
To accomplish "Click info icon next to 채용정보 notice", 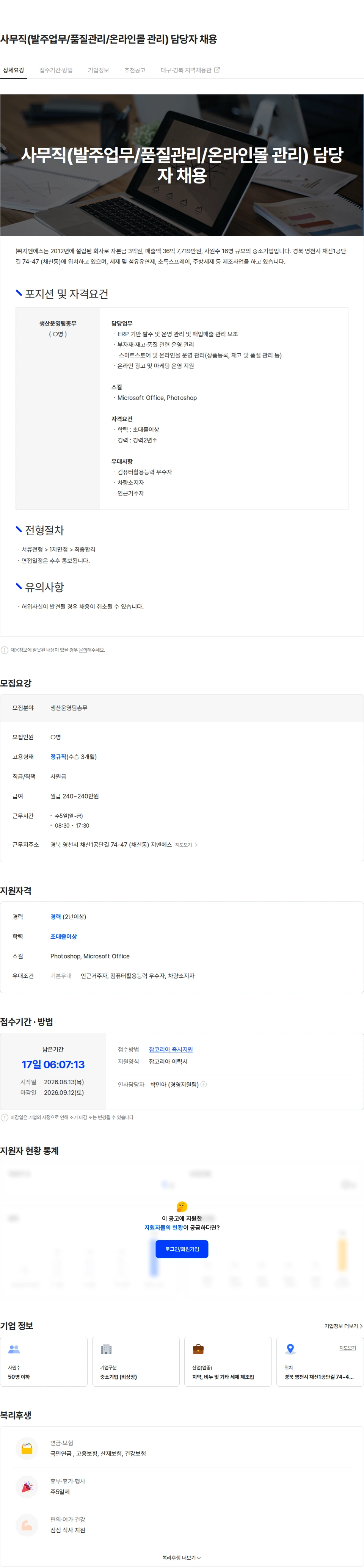I will tap(4, 650).
